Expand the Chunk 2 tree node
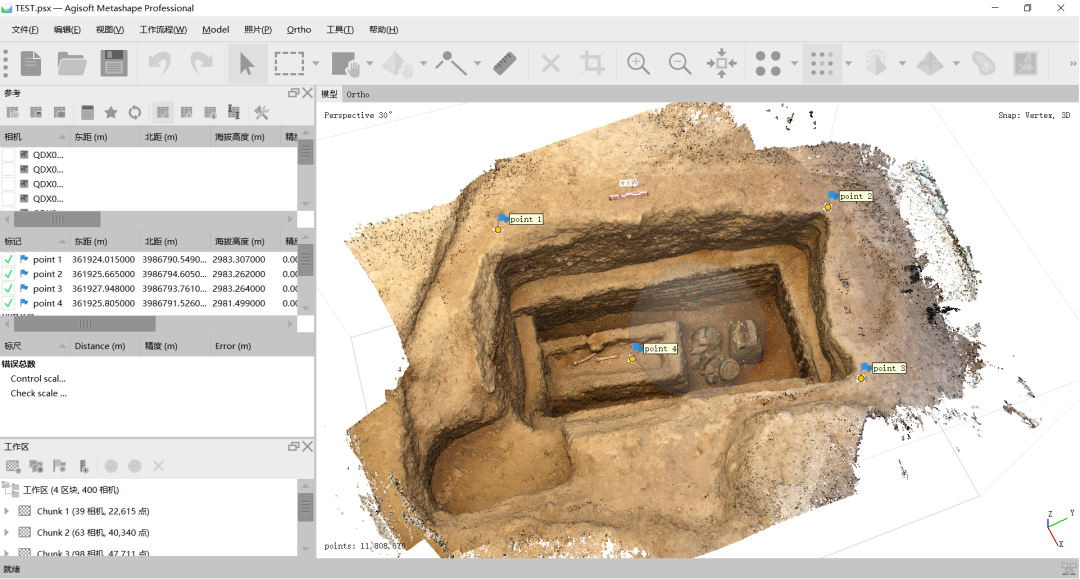 7,532
